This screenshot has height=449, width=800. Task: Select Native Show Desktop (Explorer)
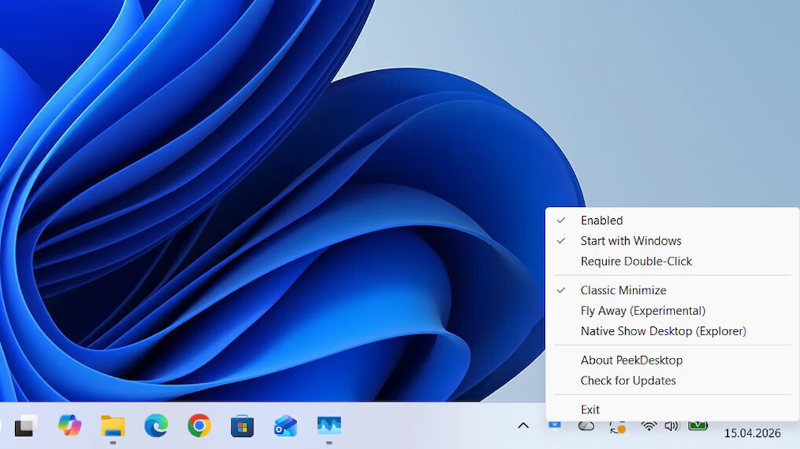[663, 331]
